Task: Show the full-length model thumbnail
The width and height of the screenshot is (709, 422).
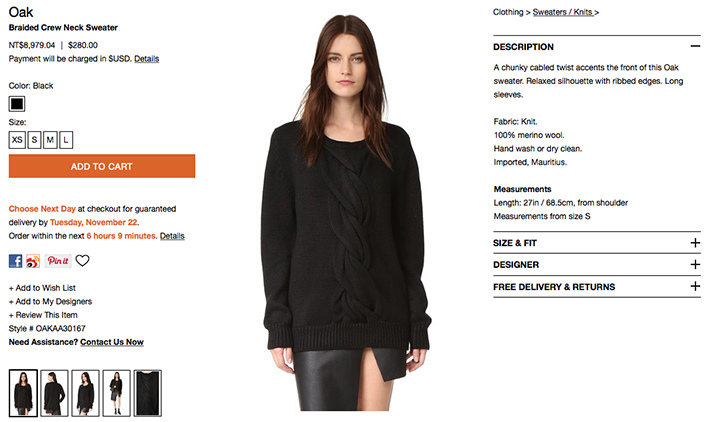Action: (117, 393)
